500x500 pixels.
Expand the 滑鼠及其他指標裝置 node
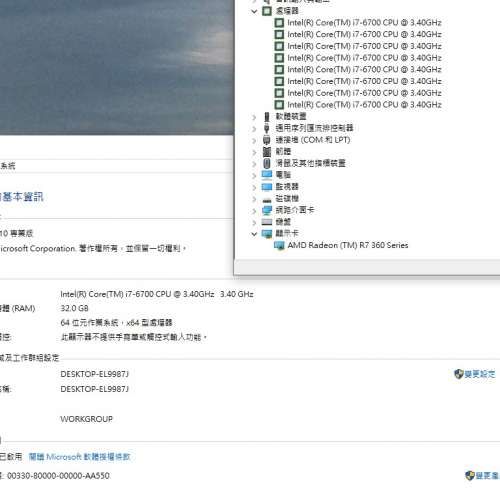[x=254, y=164]
